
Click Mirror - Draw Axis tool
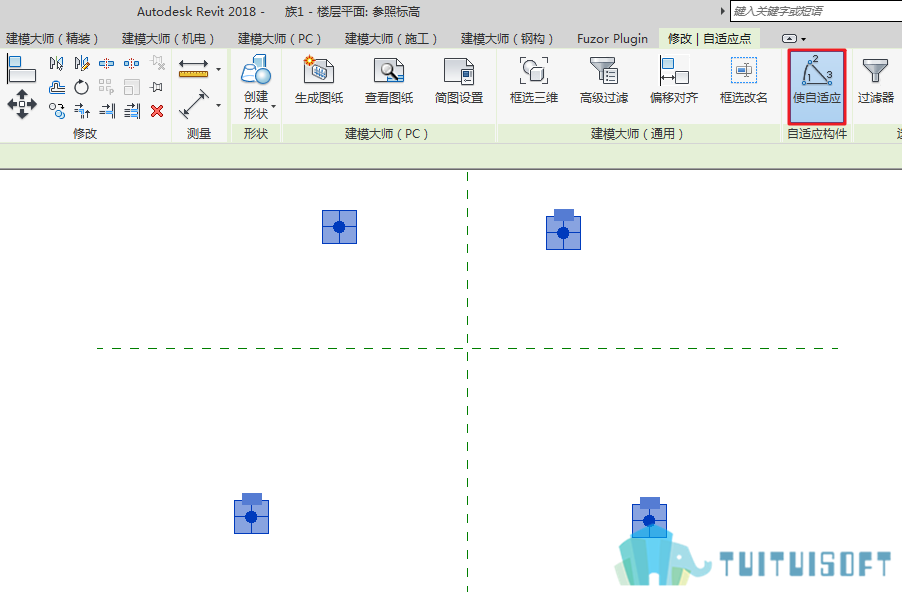(x=82, y=63)
